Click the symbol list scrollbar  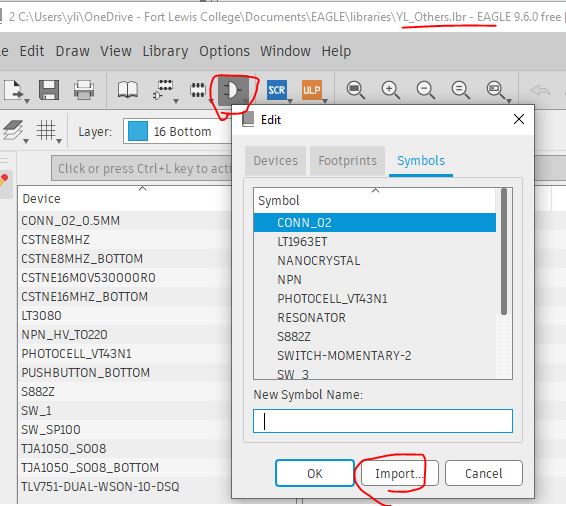click(x=504, y=251)
